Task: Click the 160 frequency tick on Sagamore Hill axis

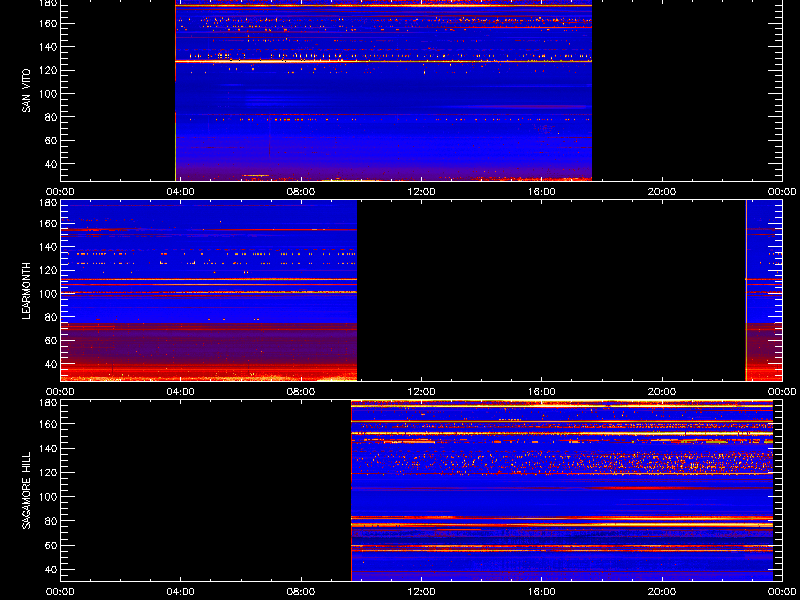Action: [x=48, y=424]
